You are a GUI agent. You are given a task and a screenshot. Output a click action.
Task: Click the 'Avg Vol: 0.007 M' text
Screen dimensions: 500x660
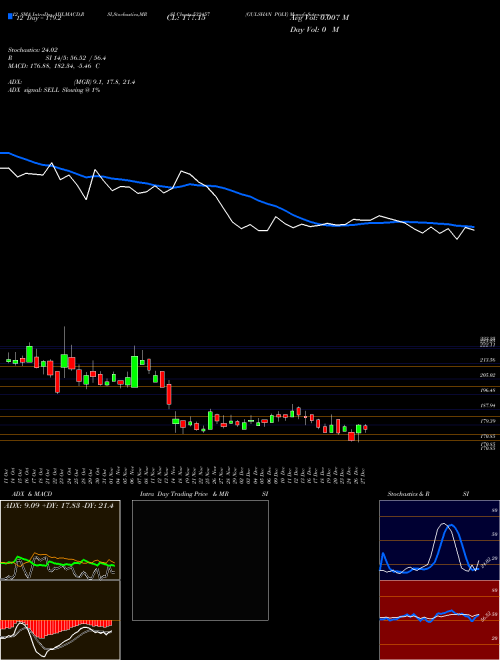coord(319,18)
